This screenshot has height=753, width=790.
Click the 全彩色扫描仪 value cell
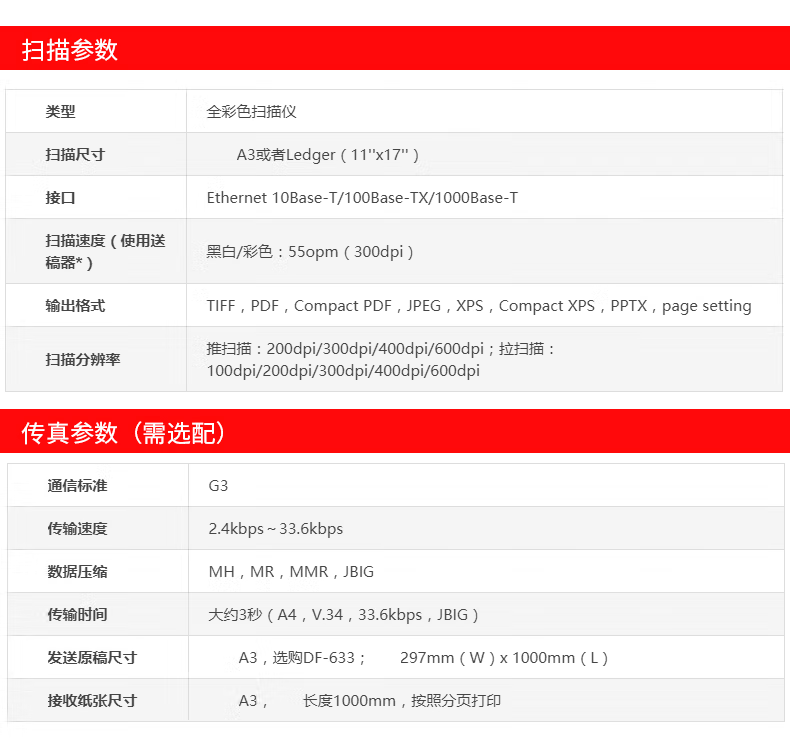pyautogui.click(x=252, y=112)
